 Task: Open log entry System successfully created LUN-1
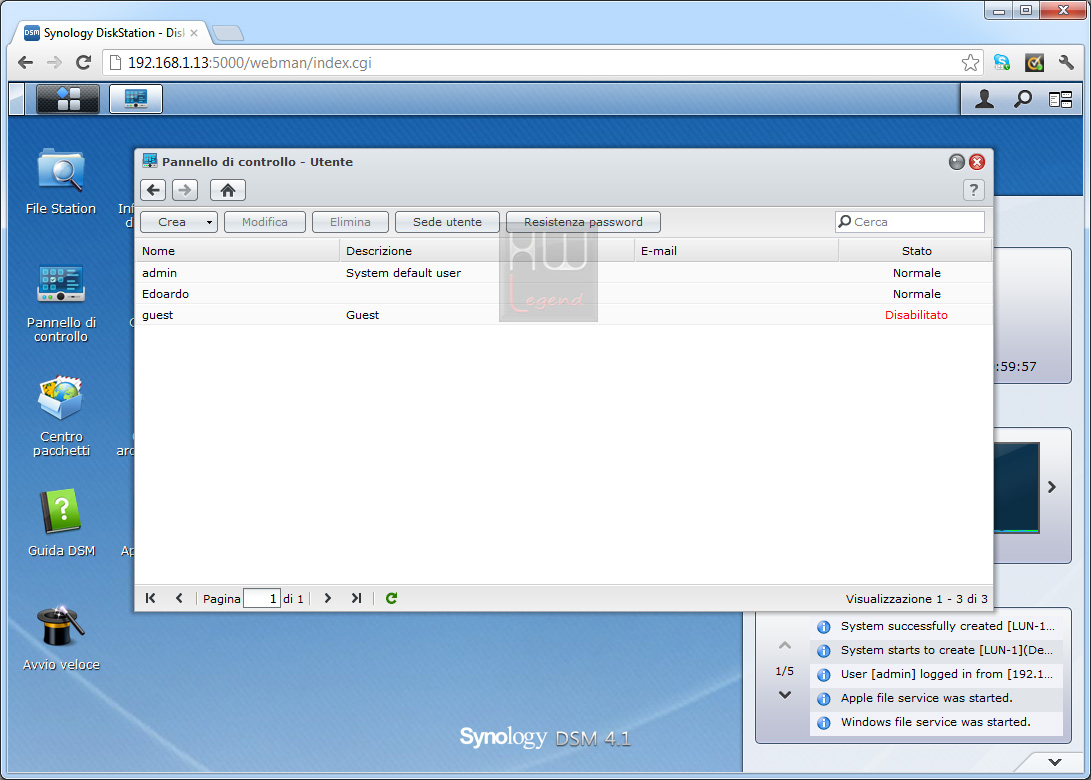point(937,626)
